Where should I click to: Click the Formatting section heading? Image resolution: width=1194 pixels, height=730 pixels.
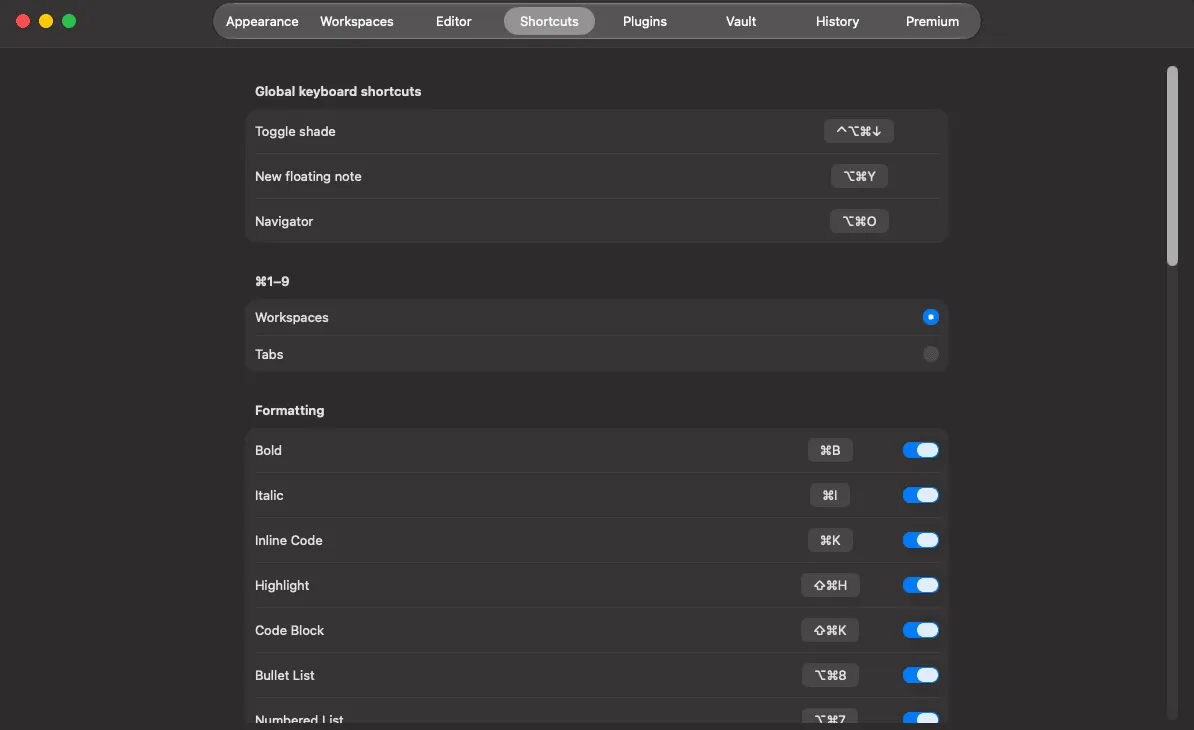point(289,410)
